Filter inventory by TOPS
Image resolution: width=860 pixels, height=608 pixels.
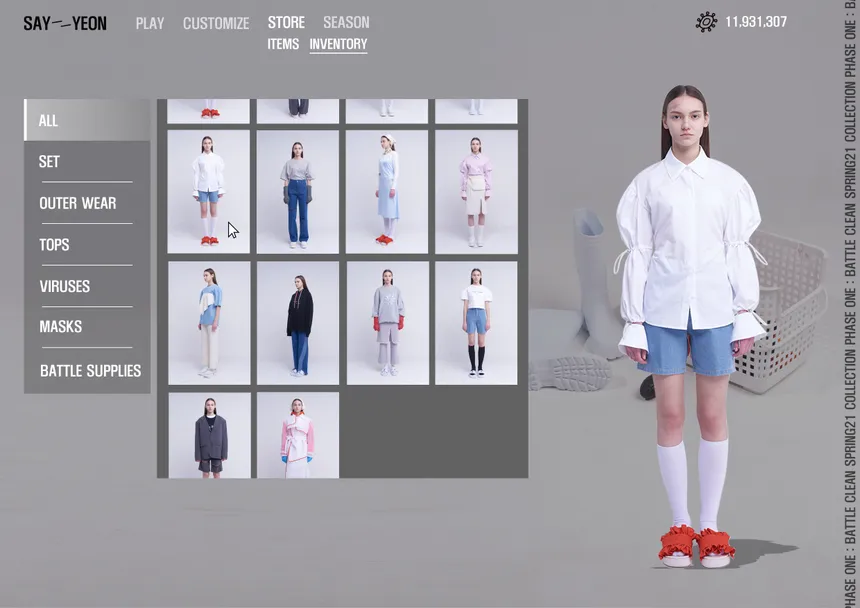click(x=87, y=245)
